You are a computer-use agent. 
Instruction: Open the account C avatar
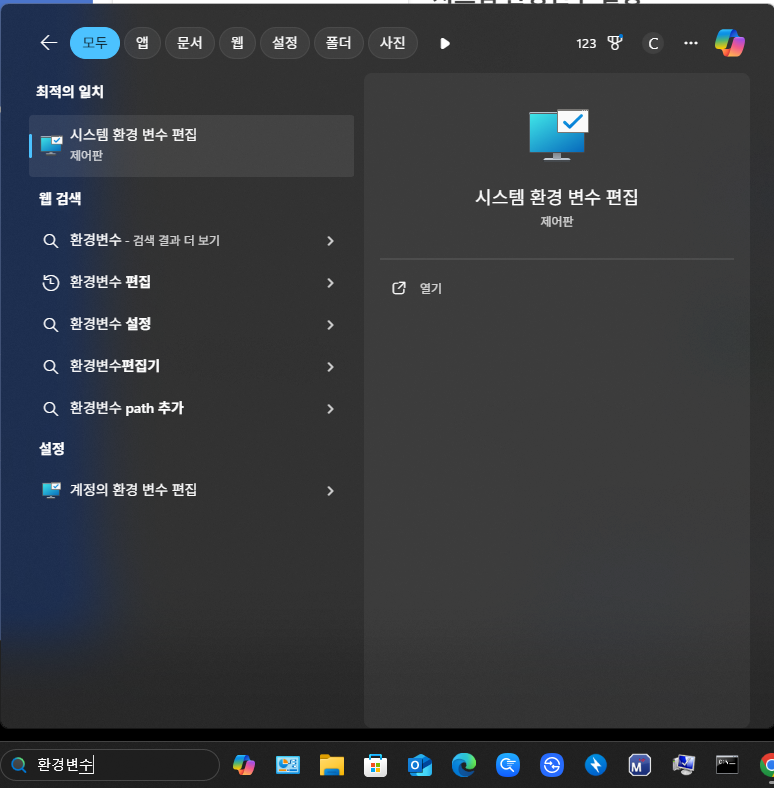[653, 44]
